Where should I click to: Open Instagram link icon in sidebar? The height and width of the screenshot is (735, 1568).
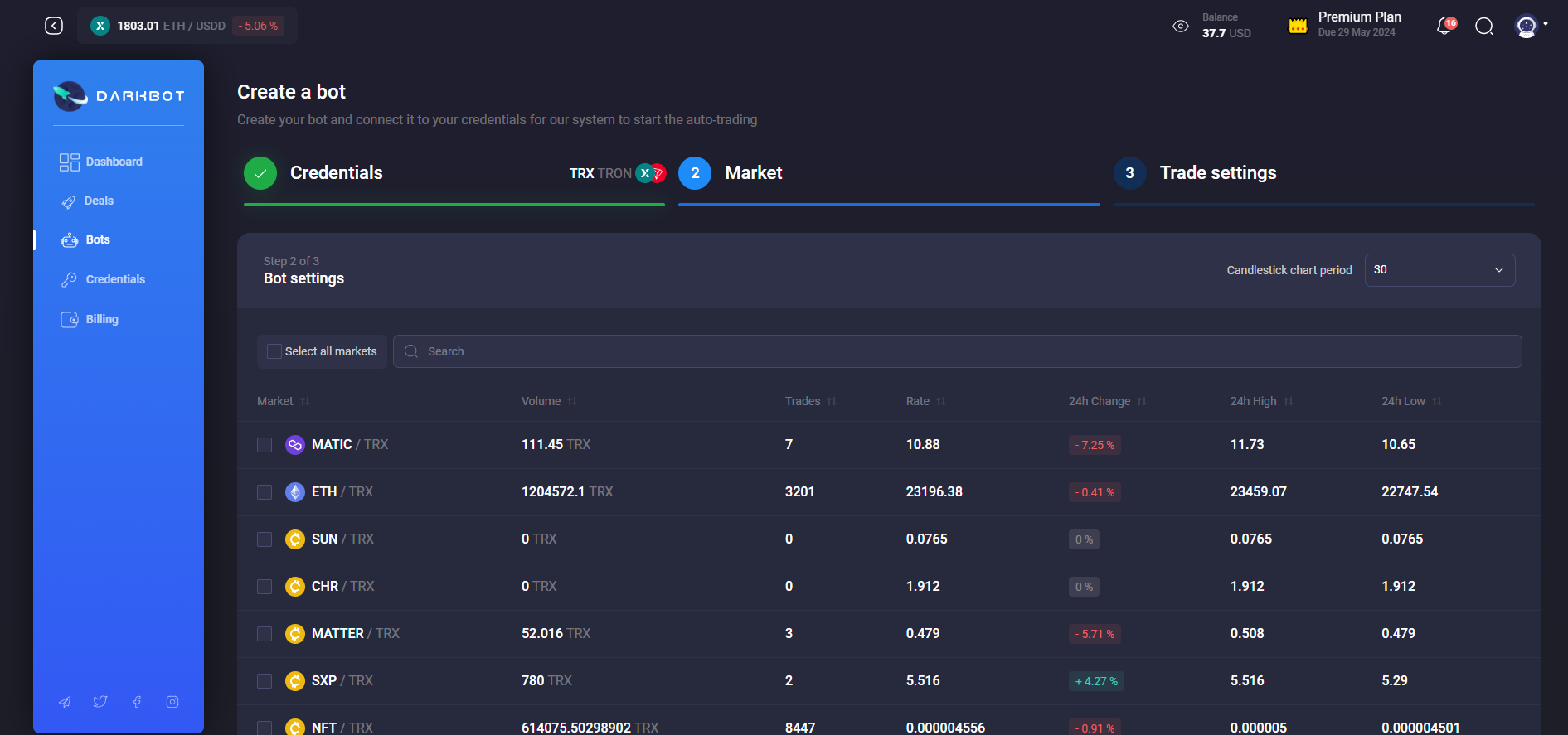click(172, 702)
